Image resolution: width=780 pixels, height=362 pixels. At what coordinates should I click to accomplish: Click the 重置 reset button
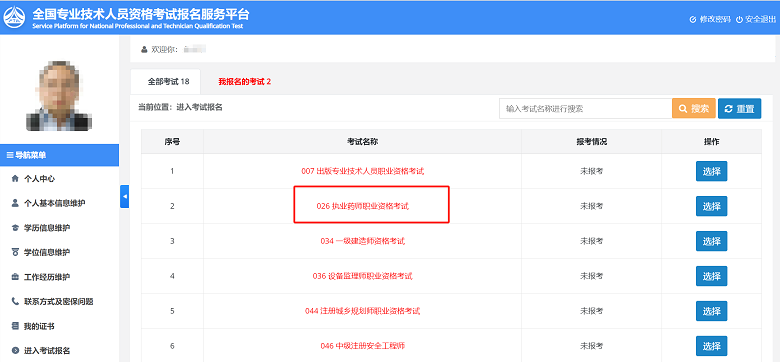(x=739, y=108)
